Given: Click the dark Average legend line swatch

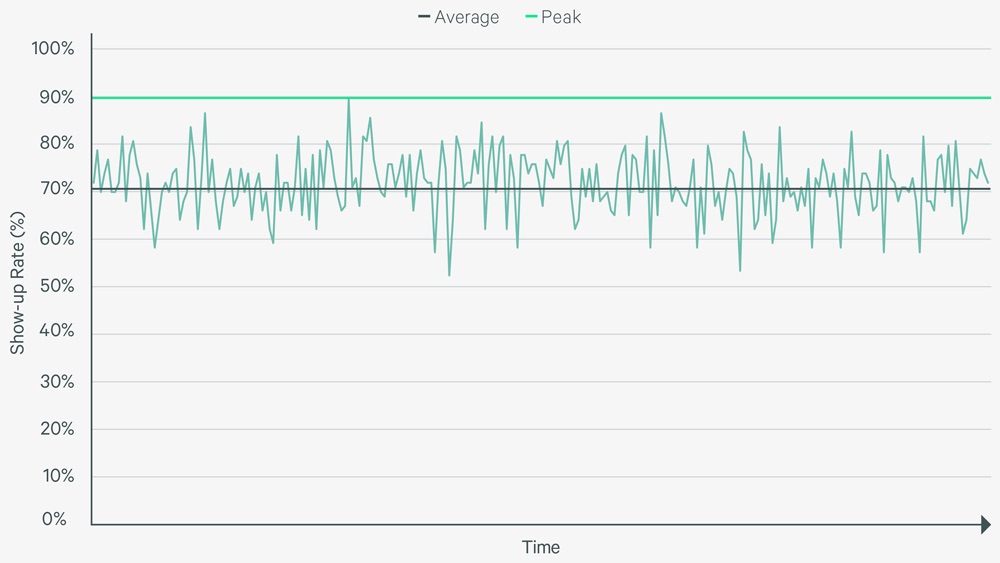Looking at the screenshot, I should 424,17.
